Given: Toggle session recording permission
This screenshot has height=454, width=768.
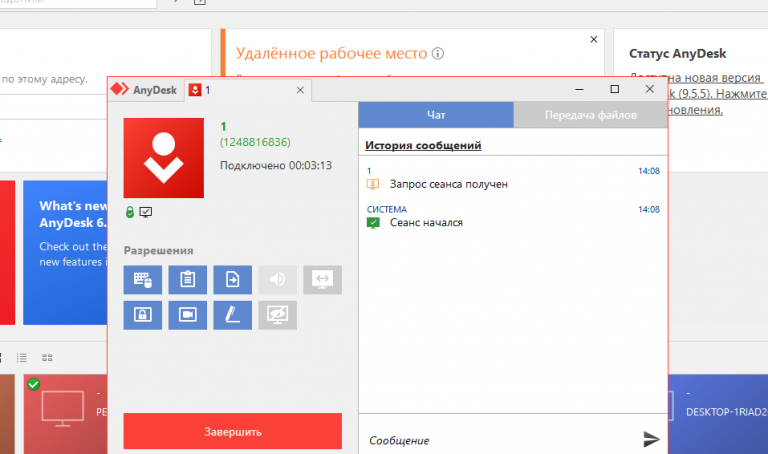Looking at the screenshot, I should click(x=188, y=315).
